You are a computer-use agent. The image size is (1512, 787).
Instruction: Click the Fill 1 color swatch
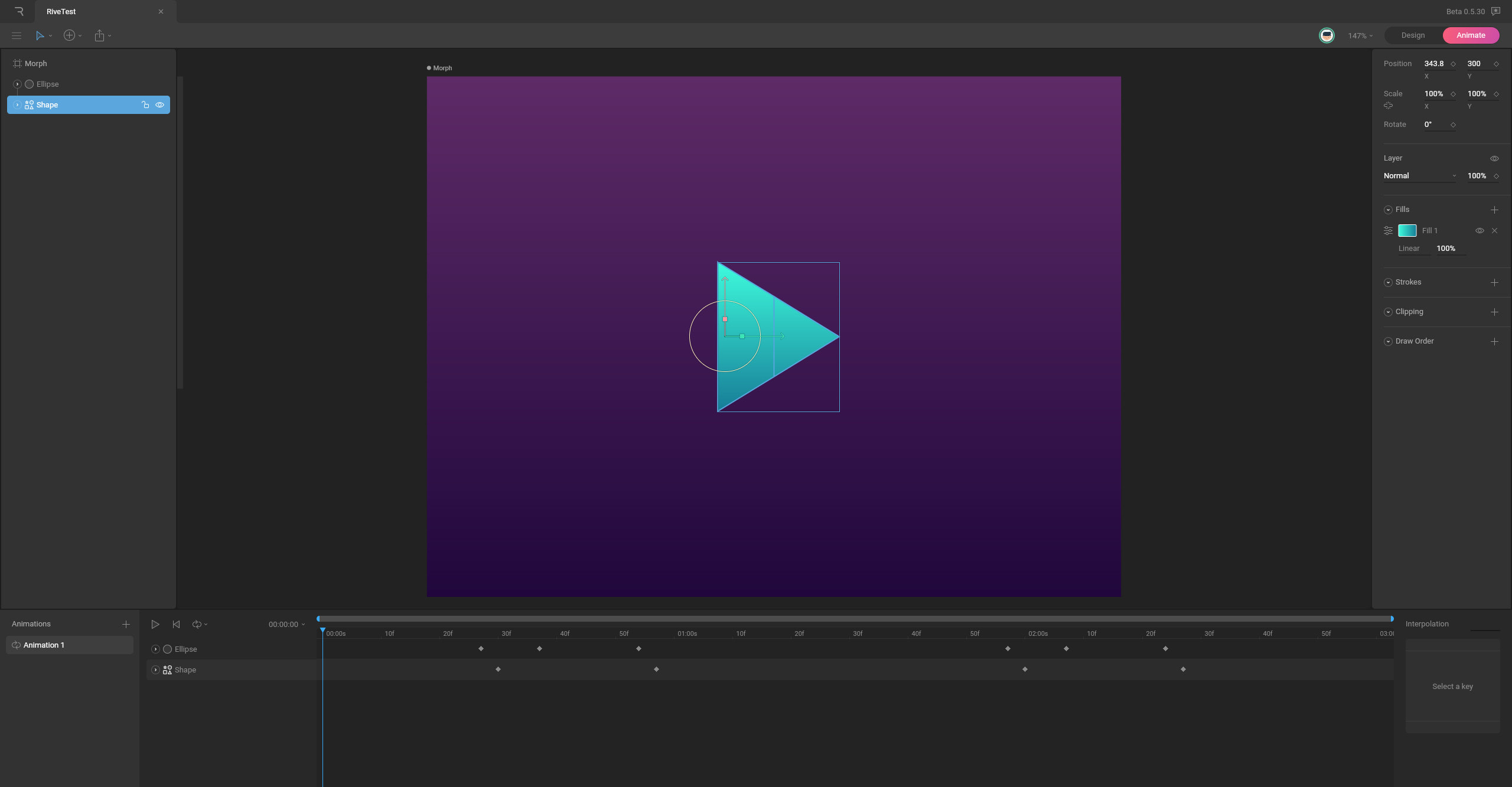tap(1409, 230)
